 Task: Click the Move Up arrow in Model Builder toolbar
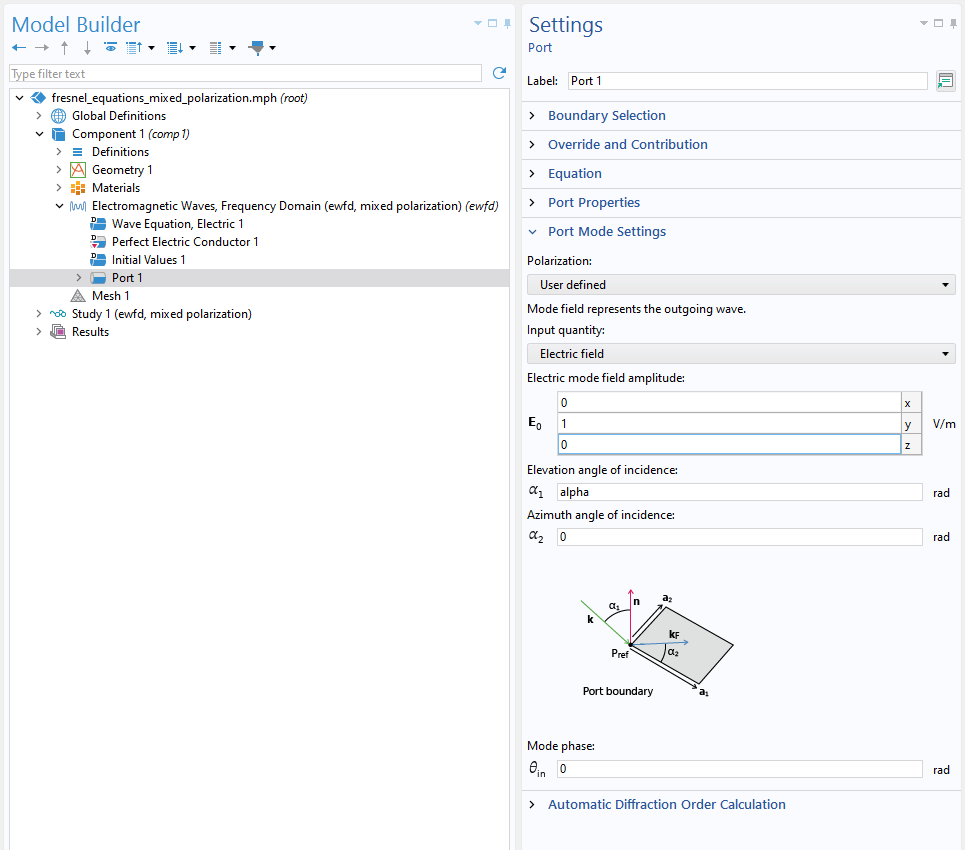click(64, 47)
